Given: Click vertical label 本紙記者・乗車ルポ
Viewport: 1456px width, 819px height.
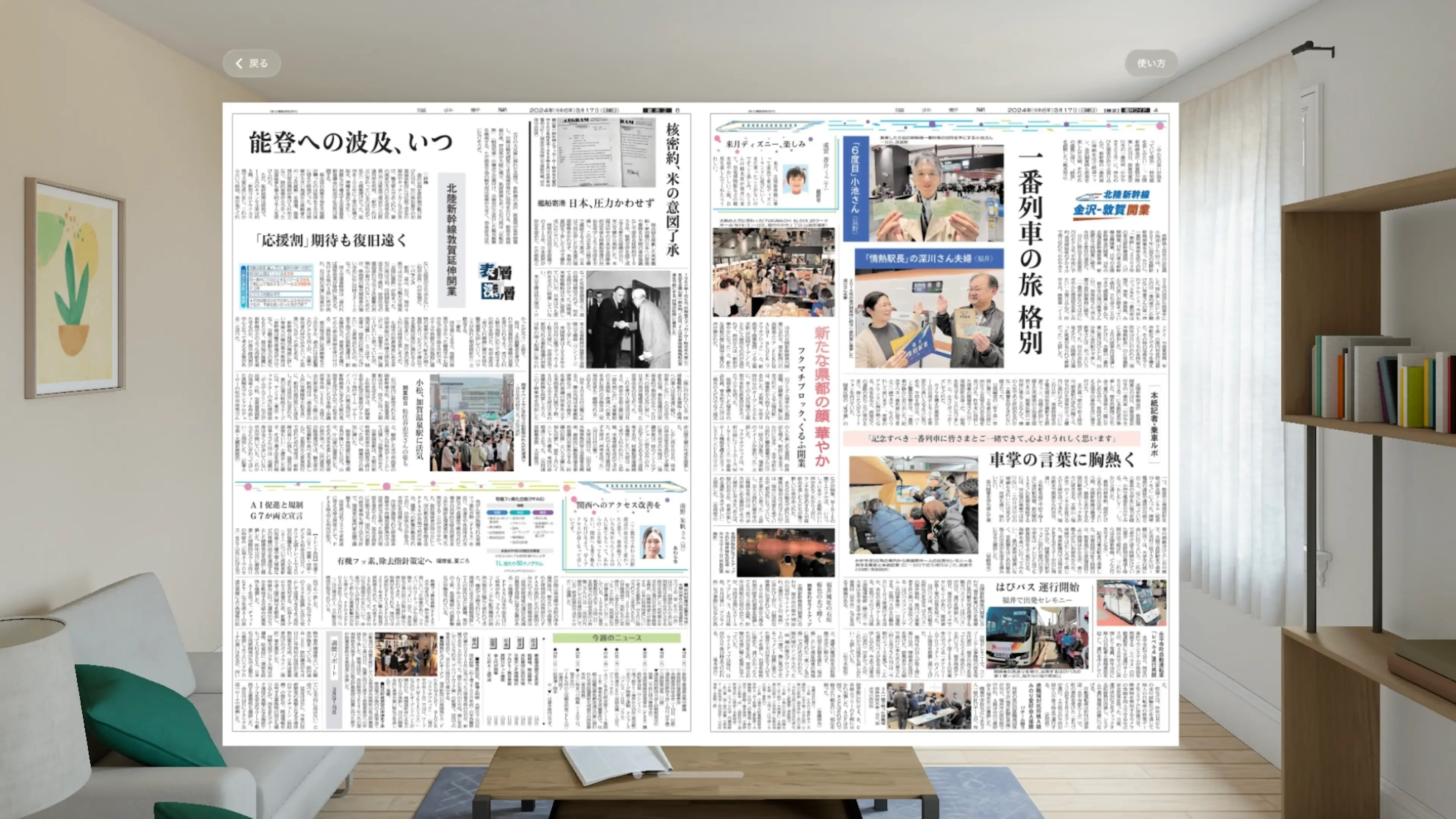Looking at the screenshot, I should (x=1153, y=425).
